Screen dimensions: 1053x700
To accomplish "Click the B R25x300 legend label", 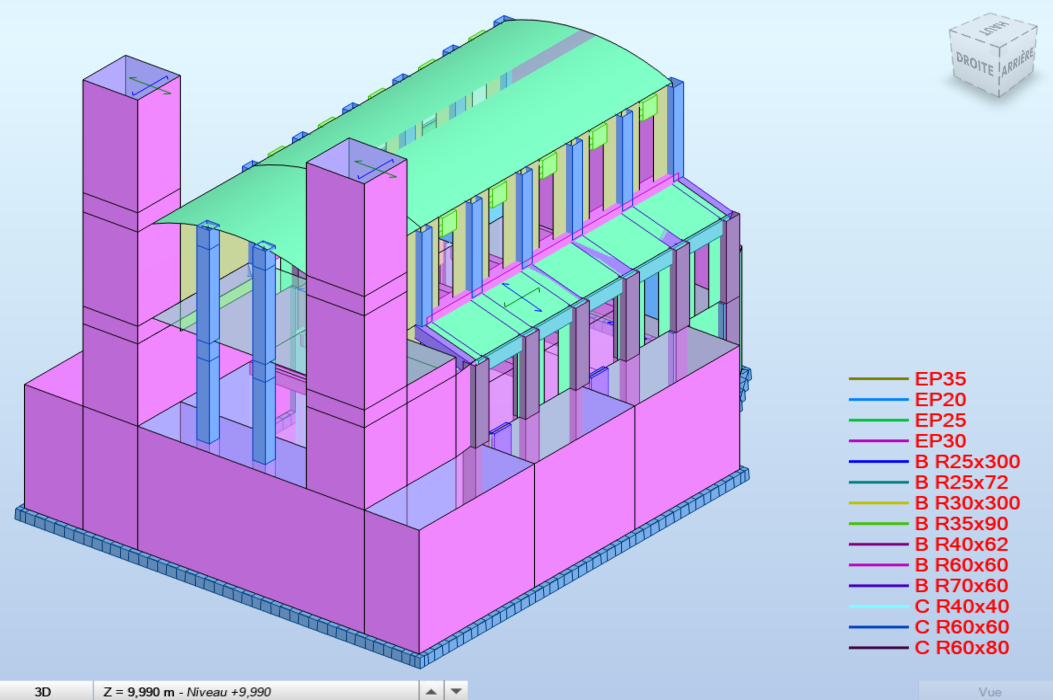I will coord(967,462).
